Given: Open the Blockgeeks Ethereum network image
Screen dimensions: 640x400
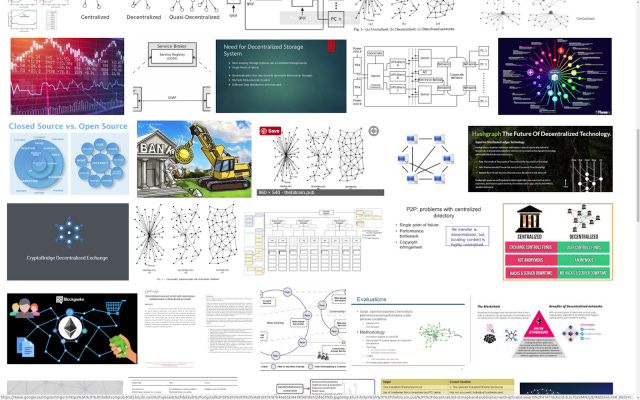Looking at the screenshot, I should pos(72,328).
